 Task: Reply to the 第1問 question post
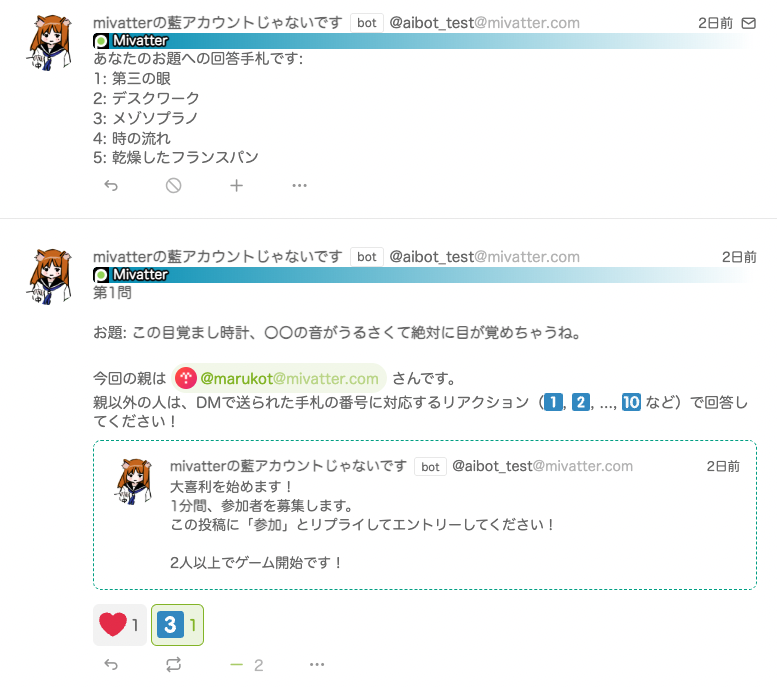point(111,664)
